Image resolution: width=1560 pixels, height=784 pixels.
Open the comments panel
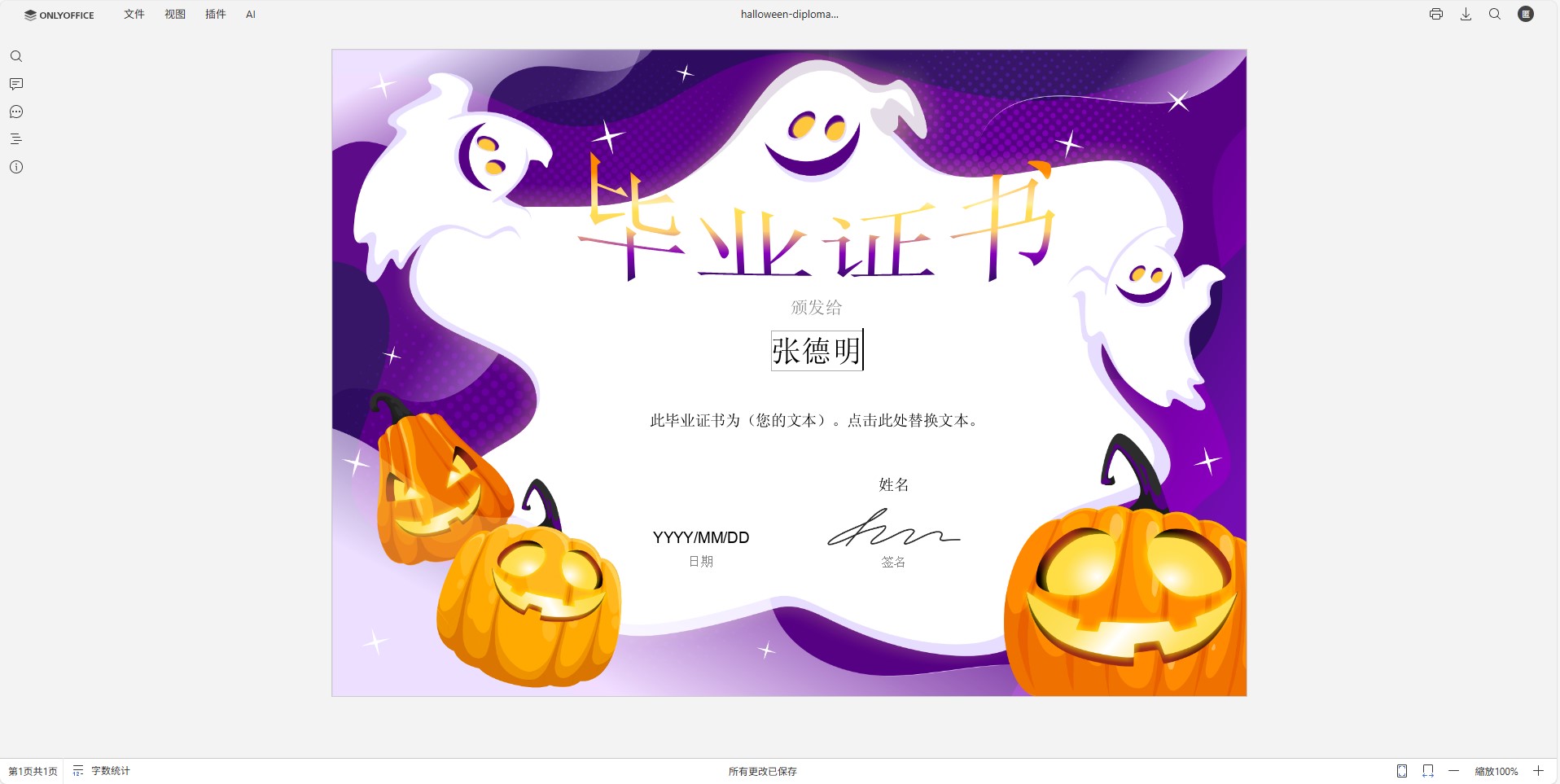click(16, 84)
